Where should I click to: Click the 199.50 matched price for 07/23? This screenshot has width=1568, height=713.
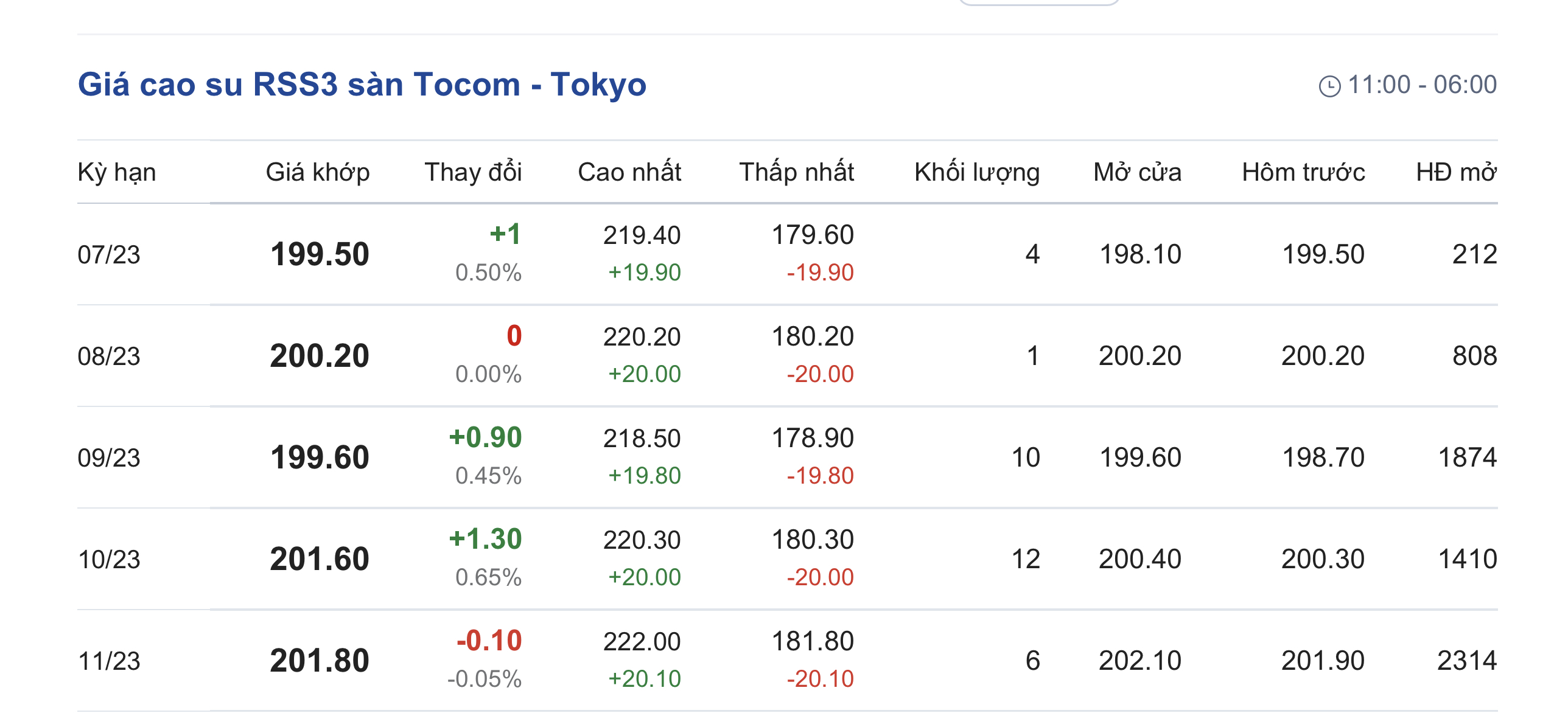[320, 254]
